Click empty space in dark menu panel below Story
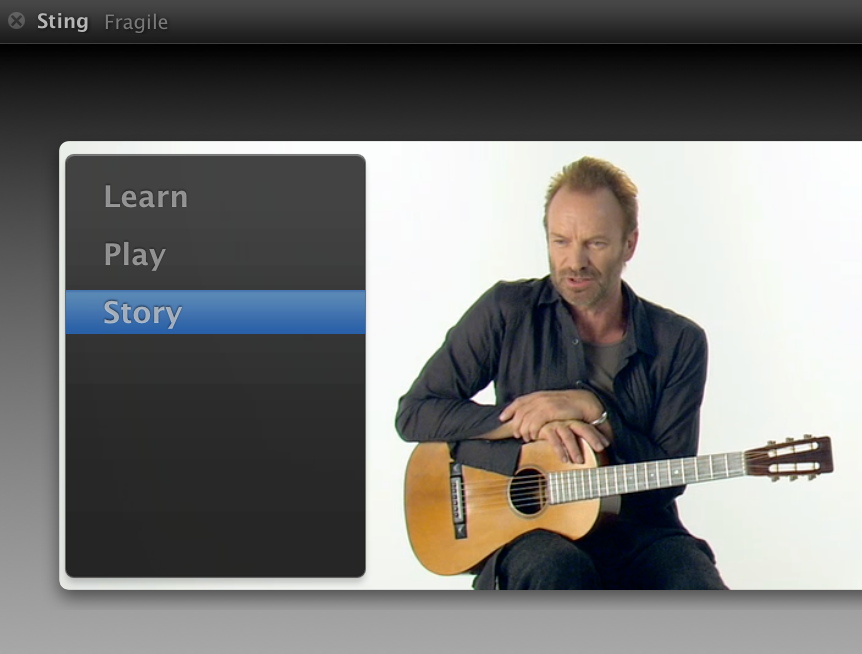 (215, 456)
